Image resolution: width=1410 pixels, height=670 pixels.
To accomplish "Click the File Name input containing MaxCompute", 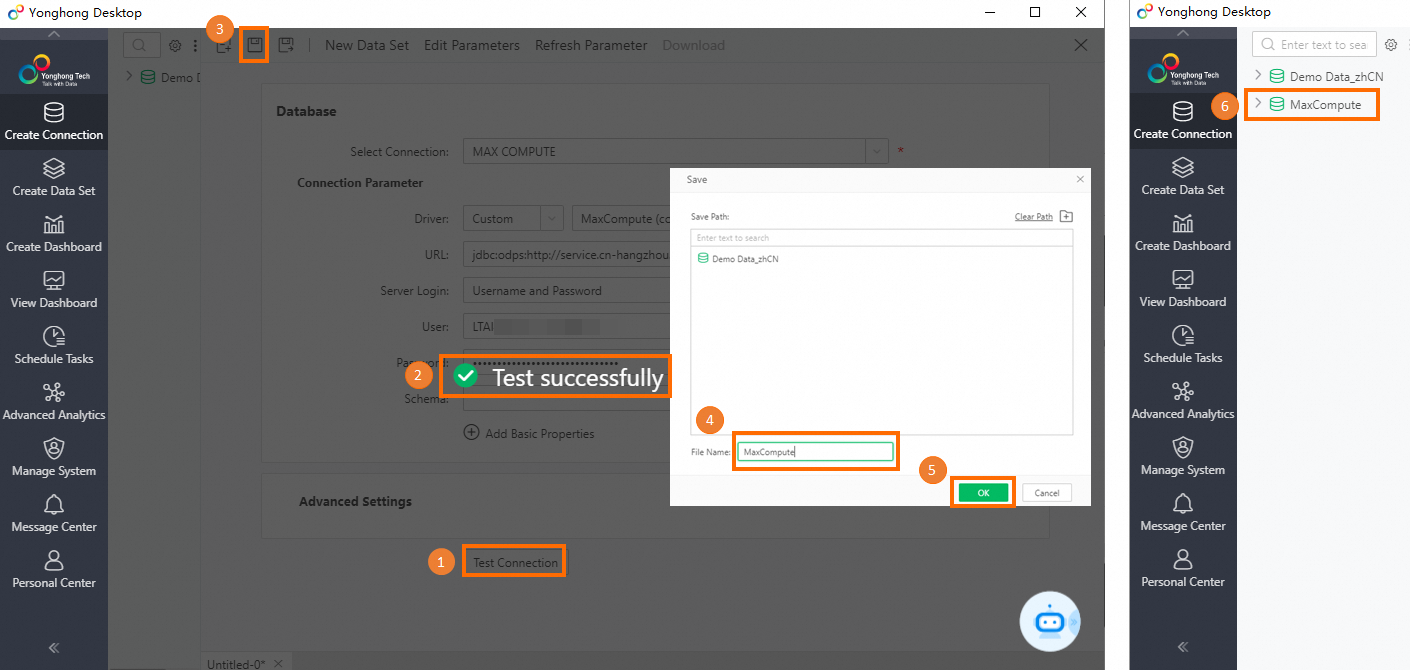I will (x=815, y=452).
